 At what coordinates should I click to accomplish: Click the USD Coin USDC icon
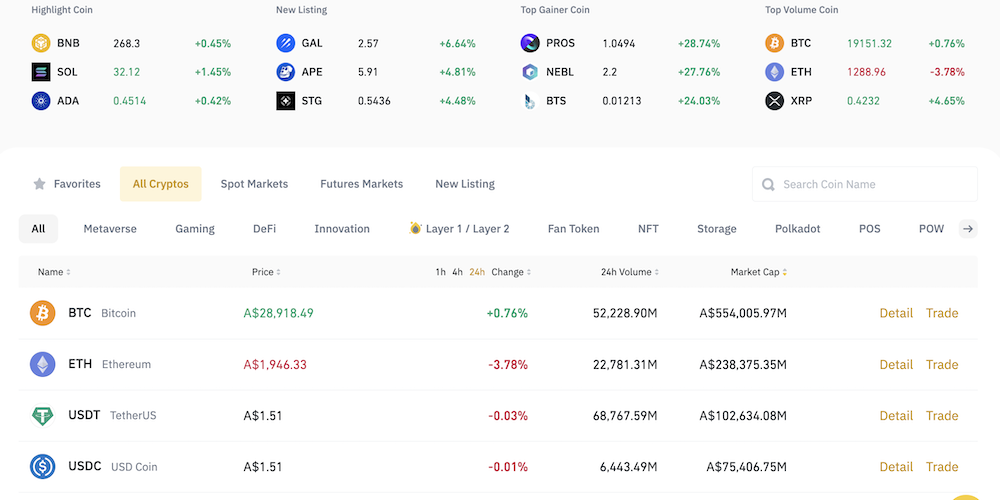43,466
